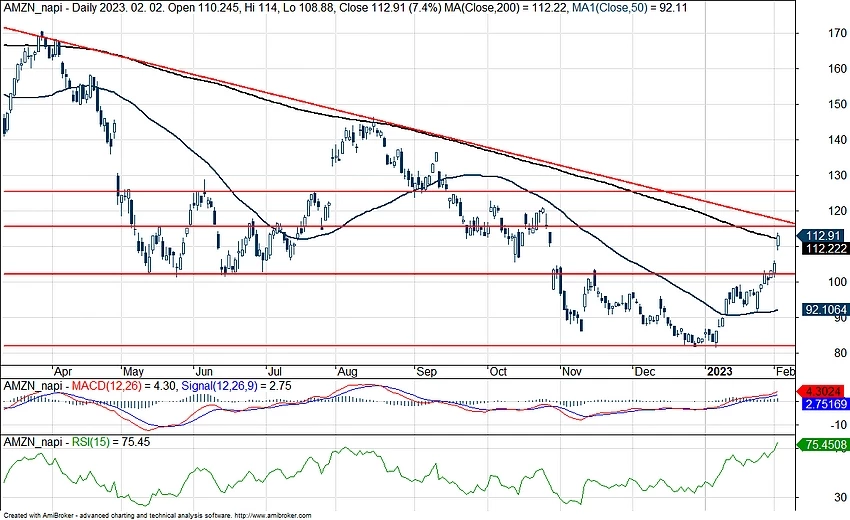Click the 140 price axis label
The height and width of the screenshot is (520, 850).
point(837,140)
